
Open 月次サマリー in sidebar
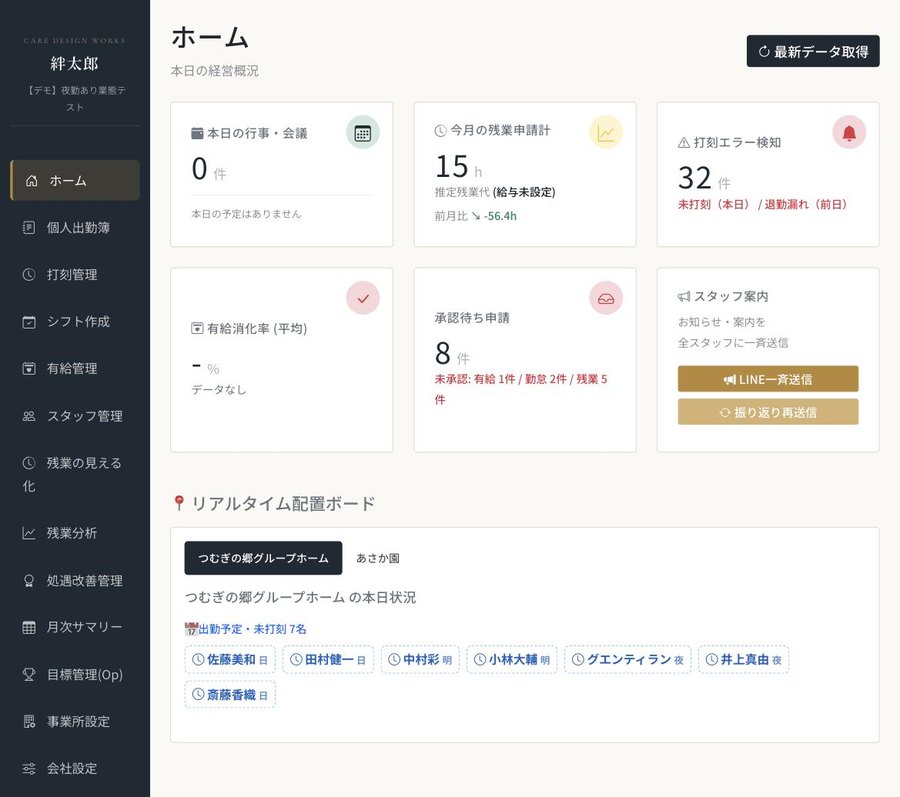pos(75,627)
